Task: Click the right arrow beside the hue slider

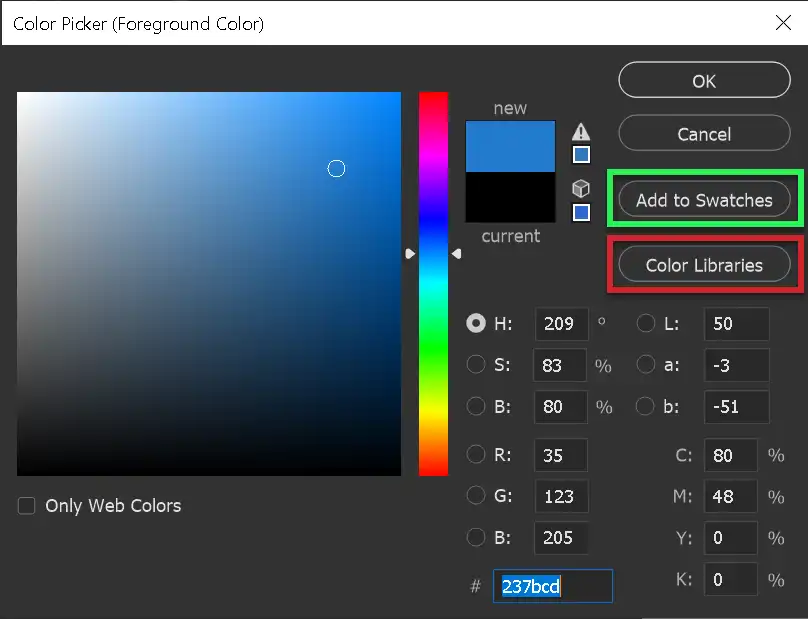Action: coord(456,253)
